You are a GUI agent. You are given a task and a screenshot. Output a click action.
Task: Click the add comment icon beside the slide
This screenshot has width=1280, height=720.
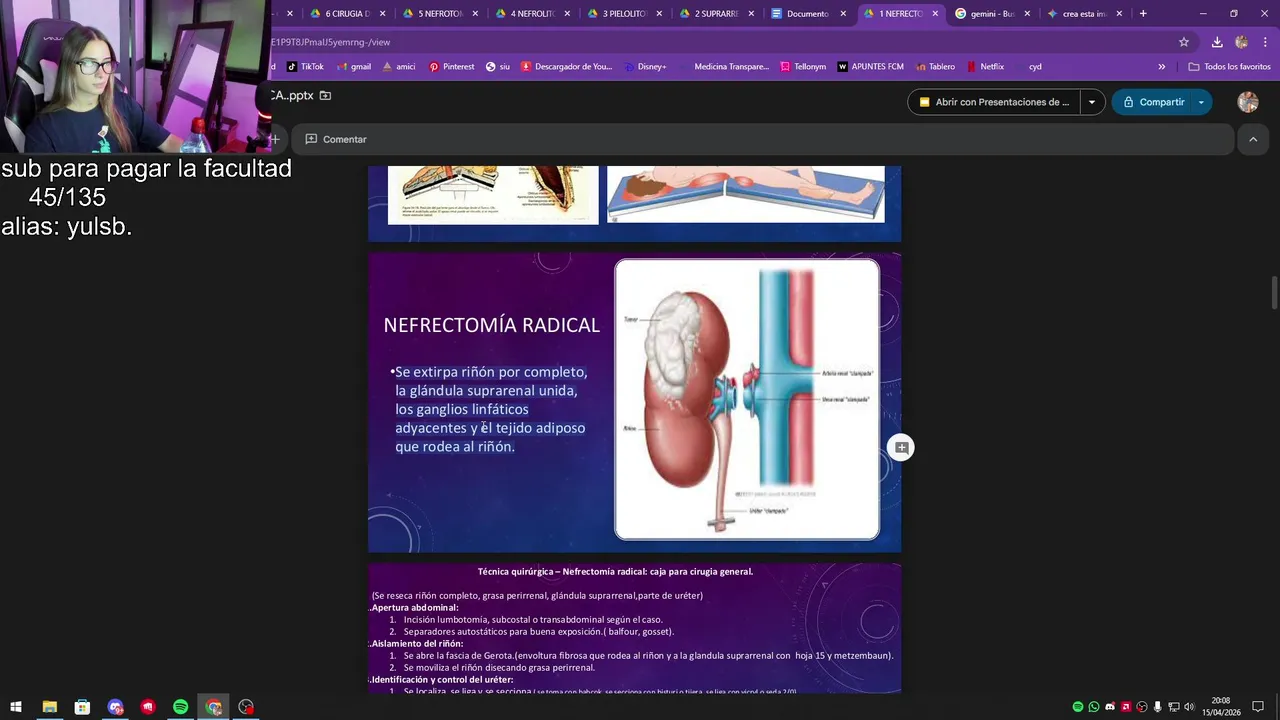tap(901, 448)
